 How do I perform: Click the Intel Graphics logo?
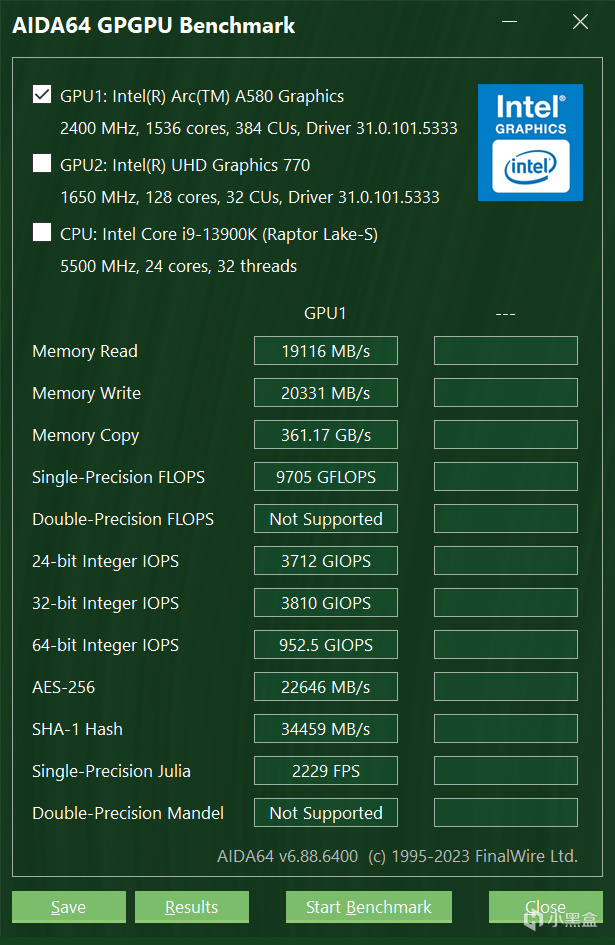530,142
